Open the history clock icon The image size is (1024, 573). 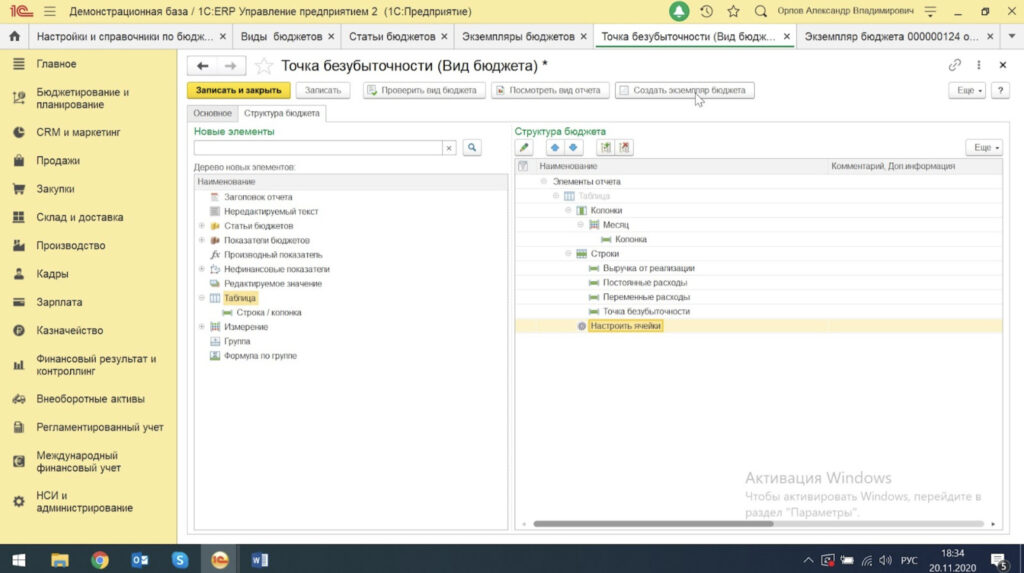[707, 12]
